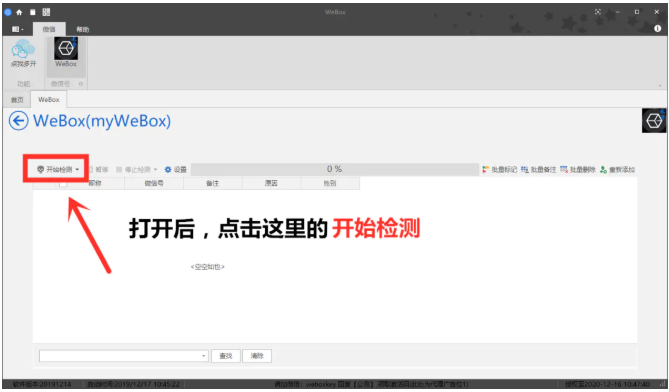This screenshot has height=392, width=669.
Task: Click the 0 % progress bar
Action: click(x=334, y=169)
